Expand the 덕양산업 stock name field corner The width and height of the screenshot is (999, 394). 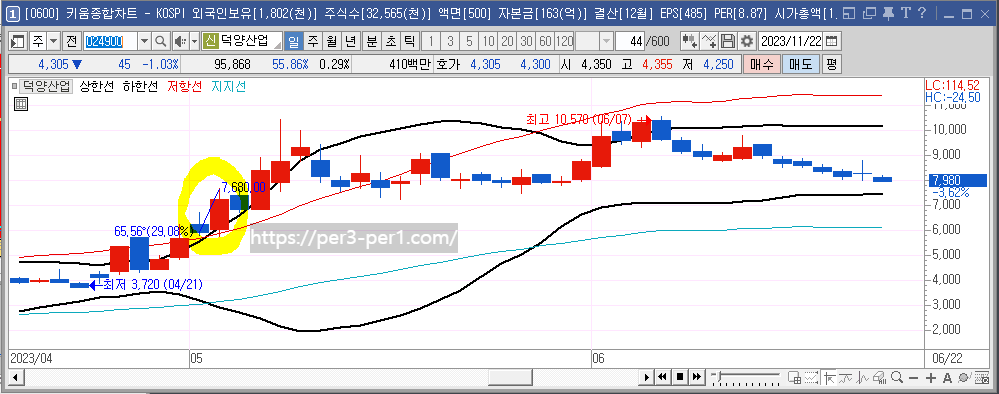(278, 46)
